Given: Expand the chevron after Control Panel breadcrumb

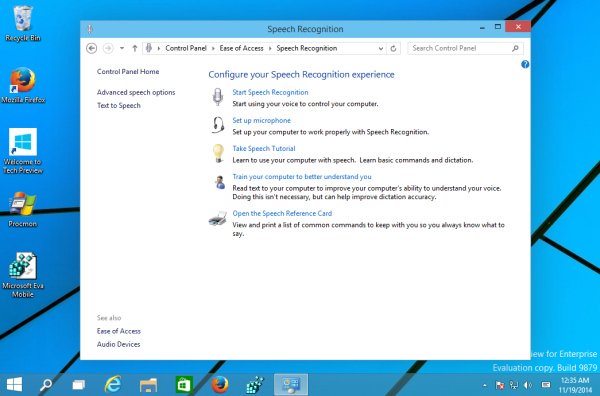Looking at the screenshot, I should pos(214,48).
